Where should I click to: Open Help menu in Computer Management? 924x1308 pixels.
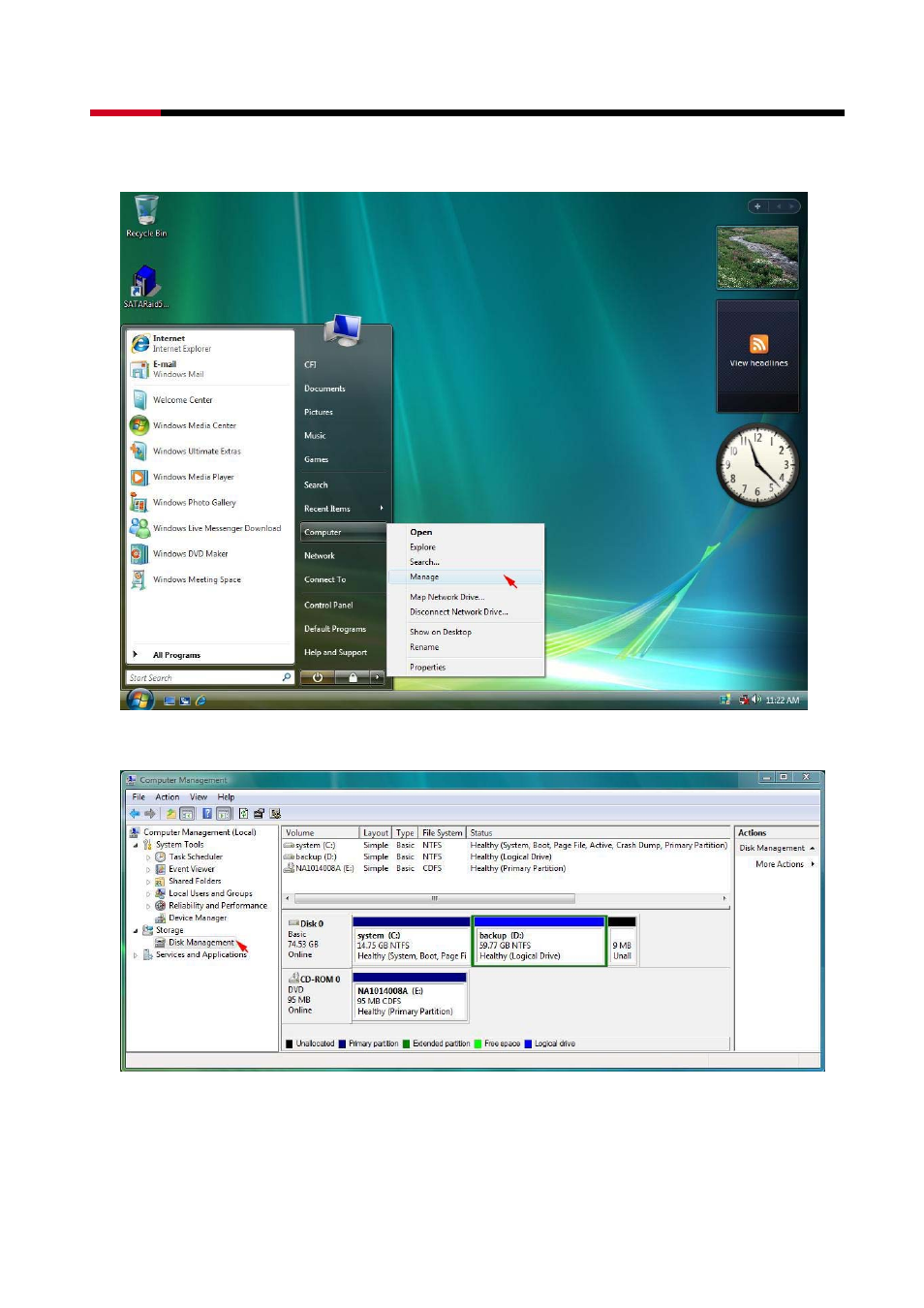click(226, 797)
